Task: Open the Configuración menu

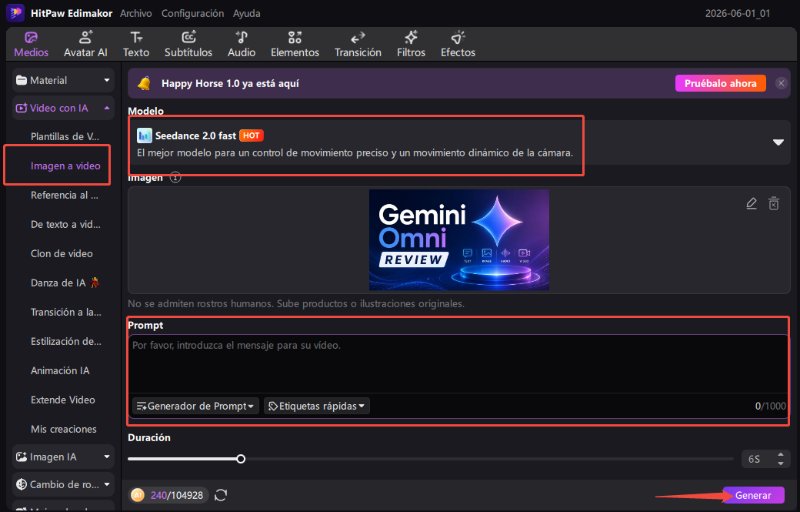Action: coord(192,13)
